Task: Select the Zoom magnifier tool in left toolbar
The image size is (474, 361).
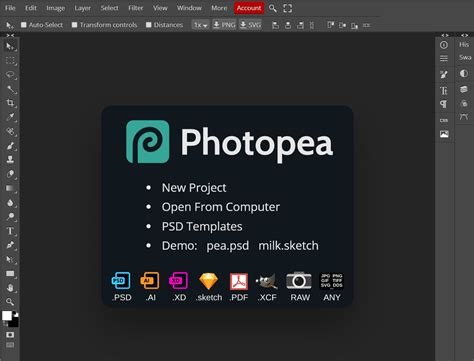Action: point(10,302)
